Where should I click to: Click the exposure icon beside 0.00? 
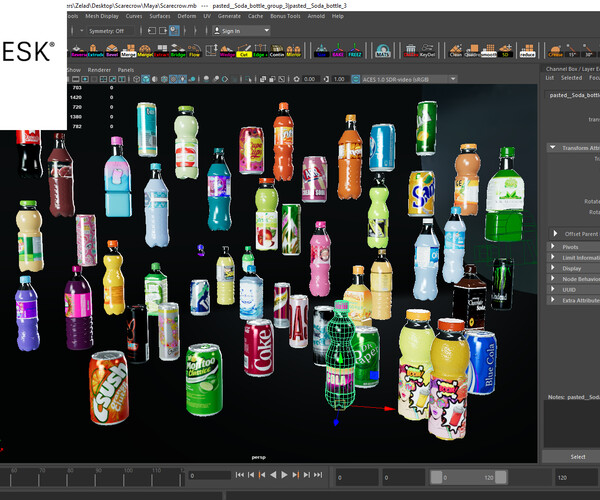coord(297,79)
